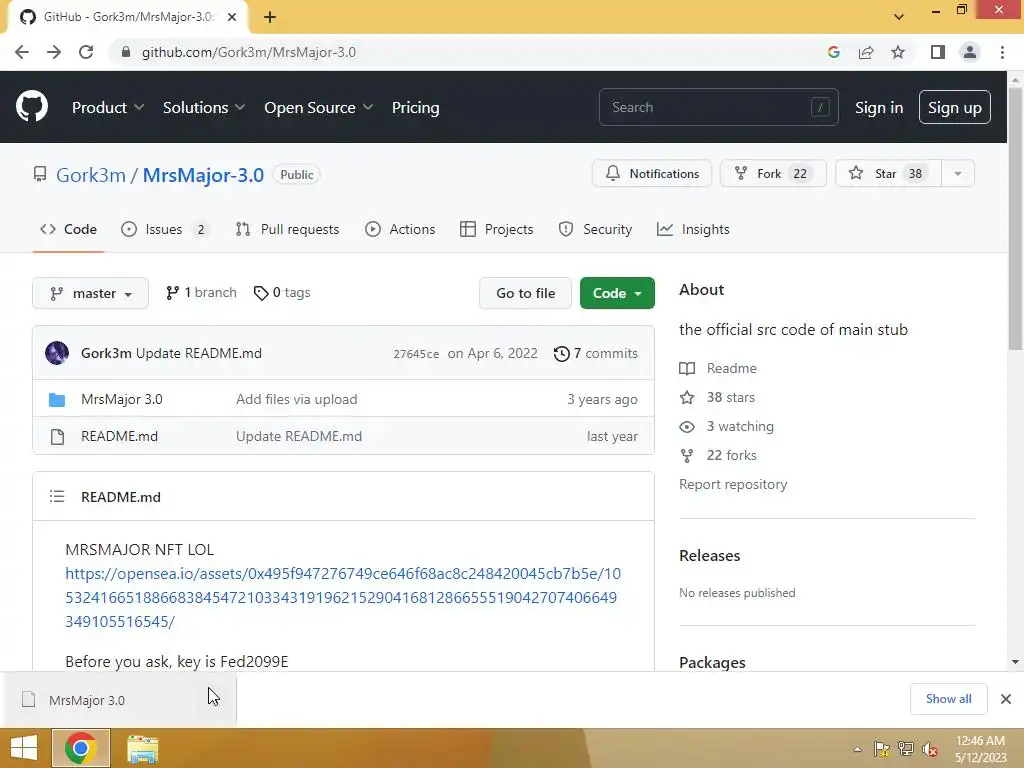Click the Google icon in address bar

(833, 52)
